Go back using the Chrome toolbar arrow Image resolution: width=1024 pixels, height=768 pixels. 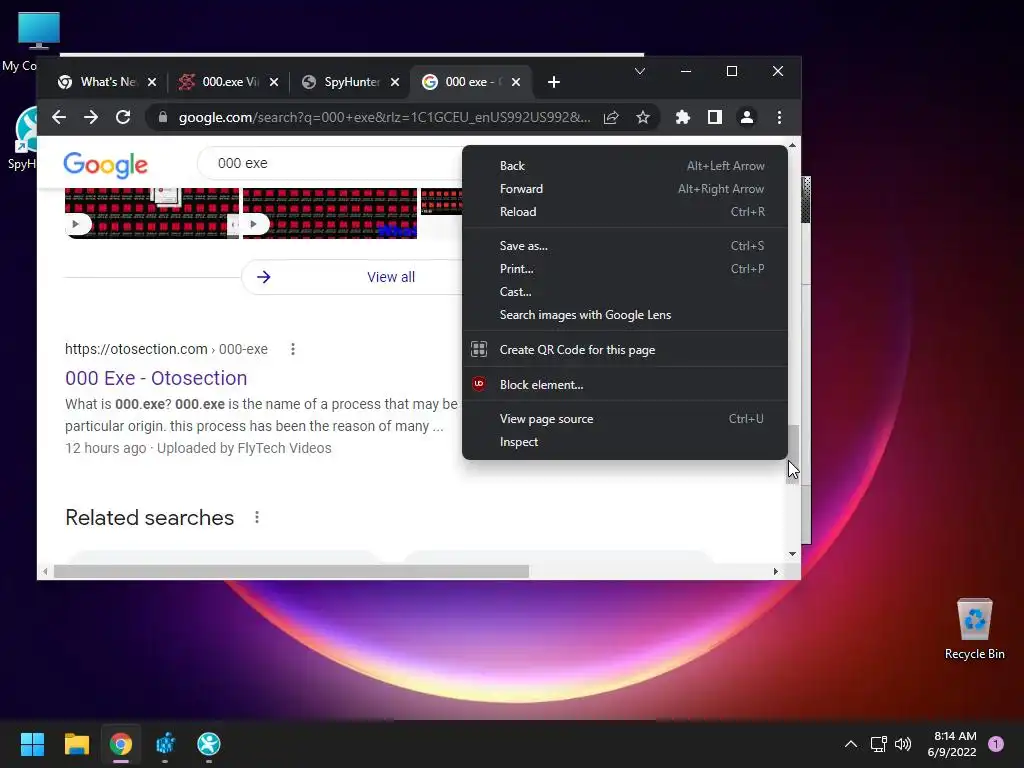click(x=59, y=118)
